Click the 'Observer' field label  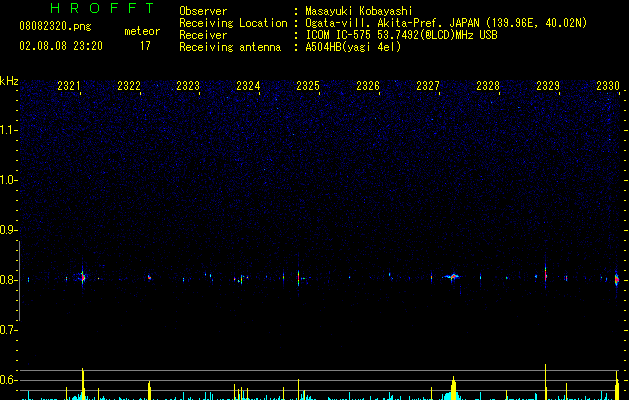pyautogui.click(x=203, y=11)
